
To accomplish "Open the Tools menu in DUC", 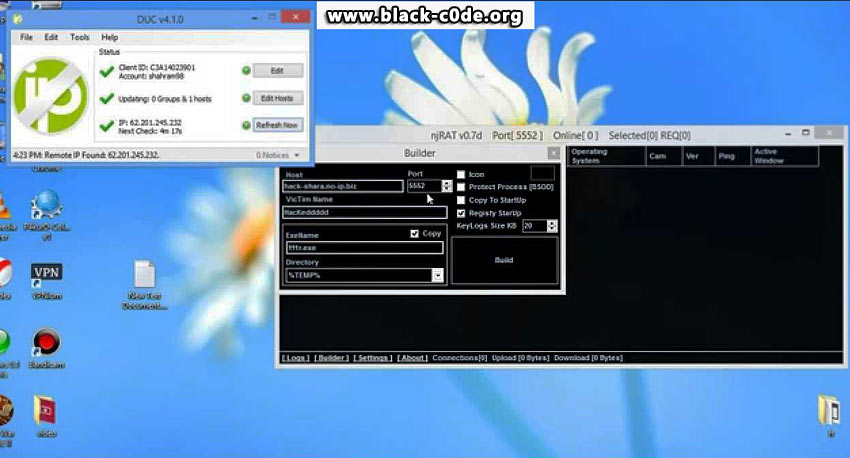I will click(80, 37).
